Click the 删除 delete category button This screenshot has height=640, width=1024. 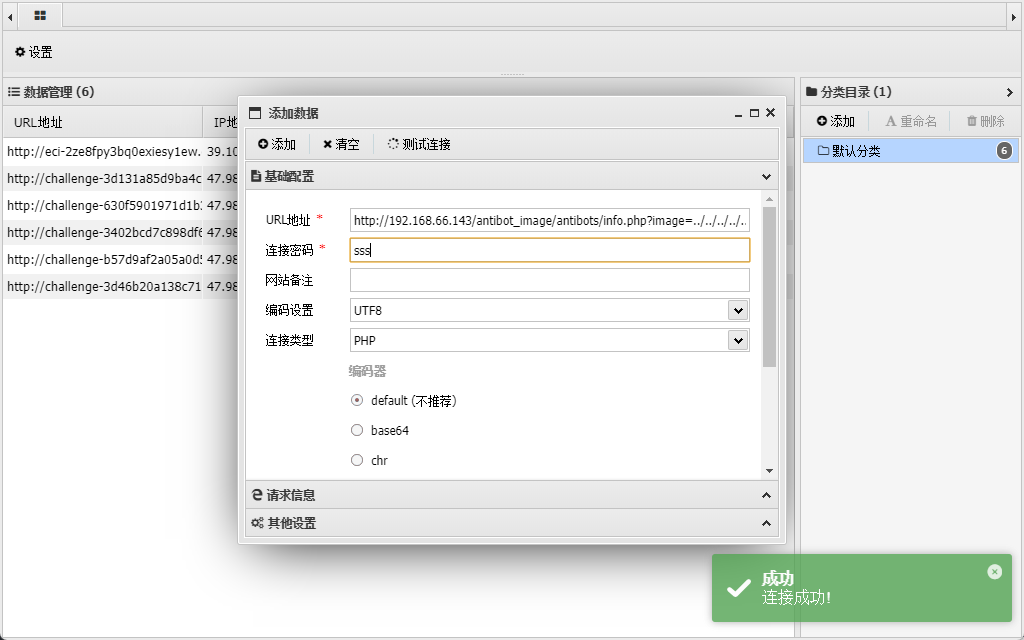click(x=985, y=121)
